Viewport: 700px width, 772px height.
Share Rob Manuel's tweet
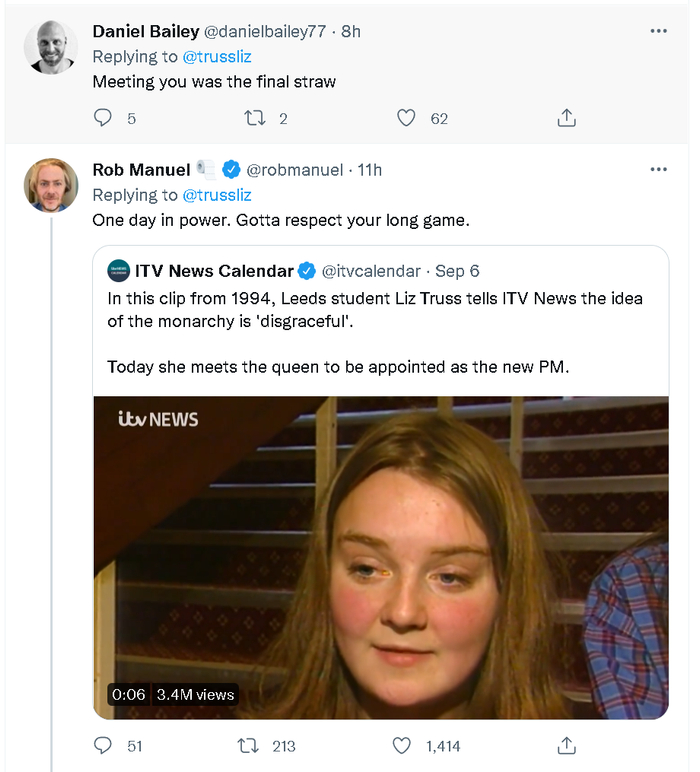pos(566,745)
